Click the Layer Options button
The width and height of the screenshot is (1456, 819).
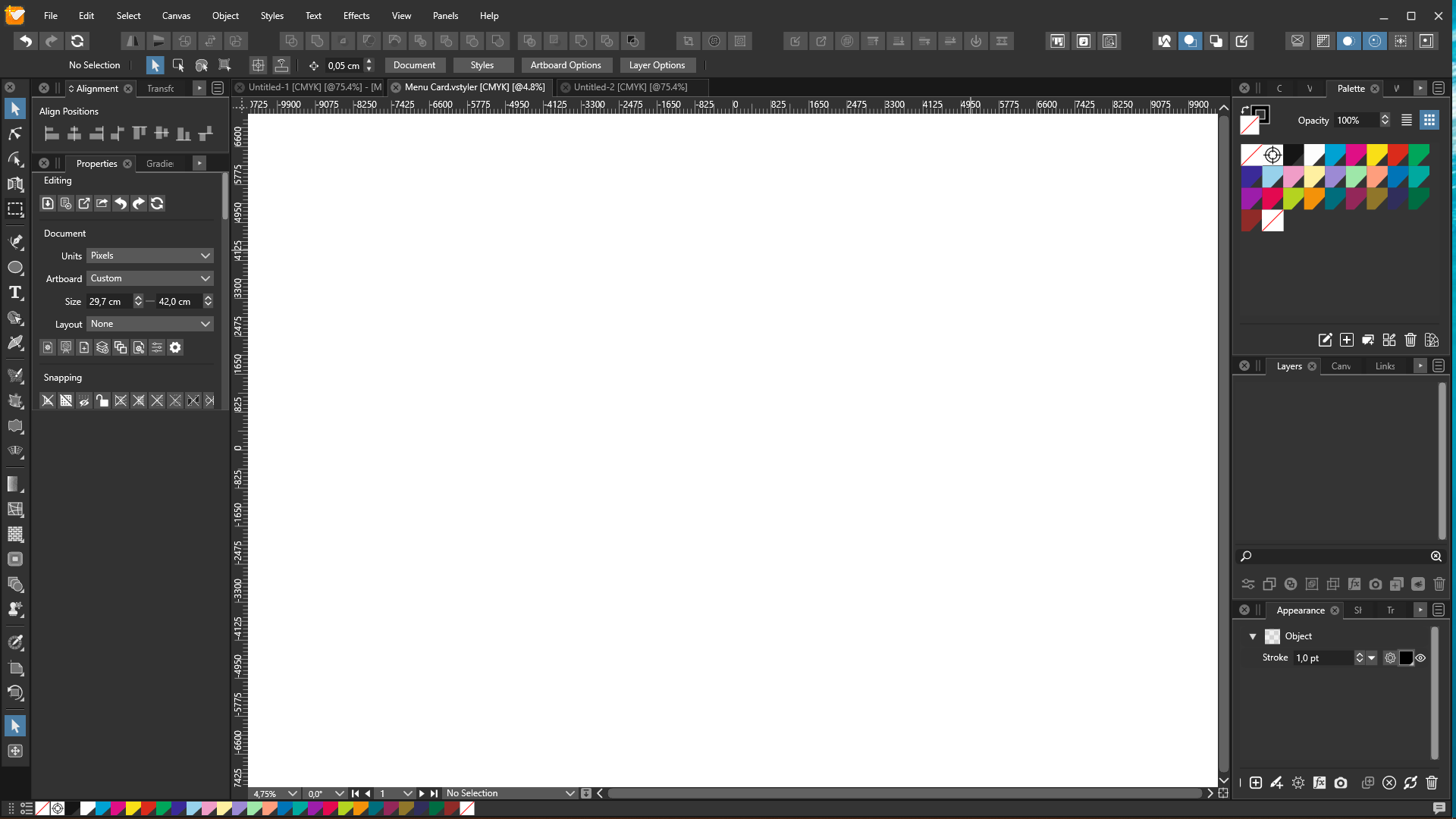[656, 65]
